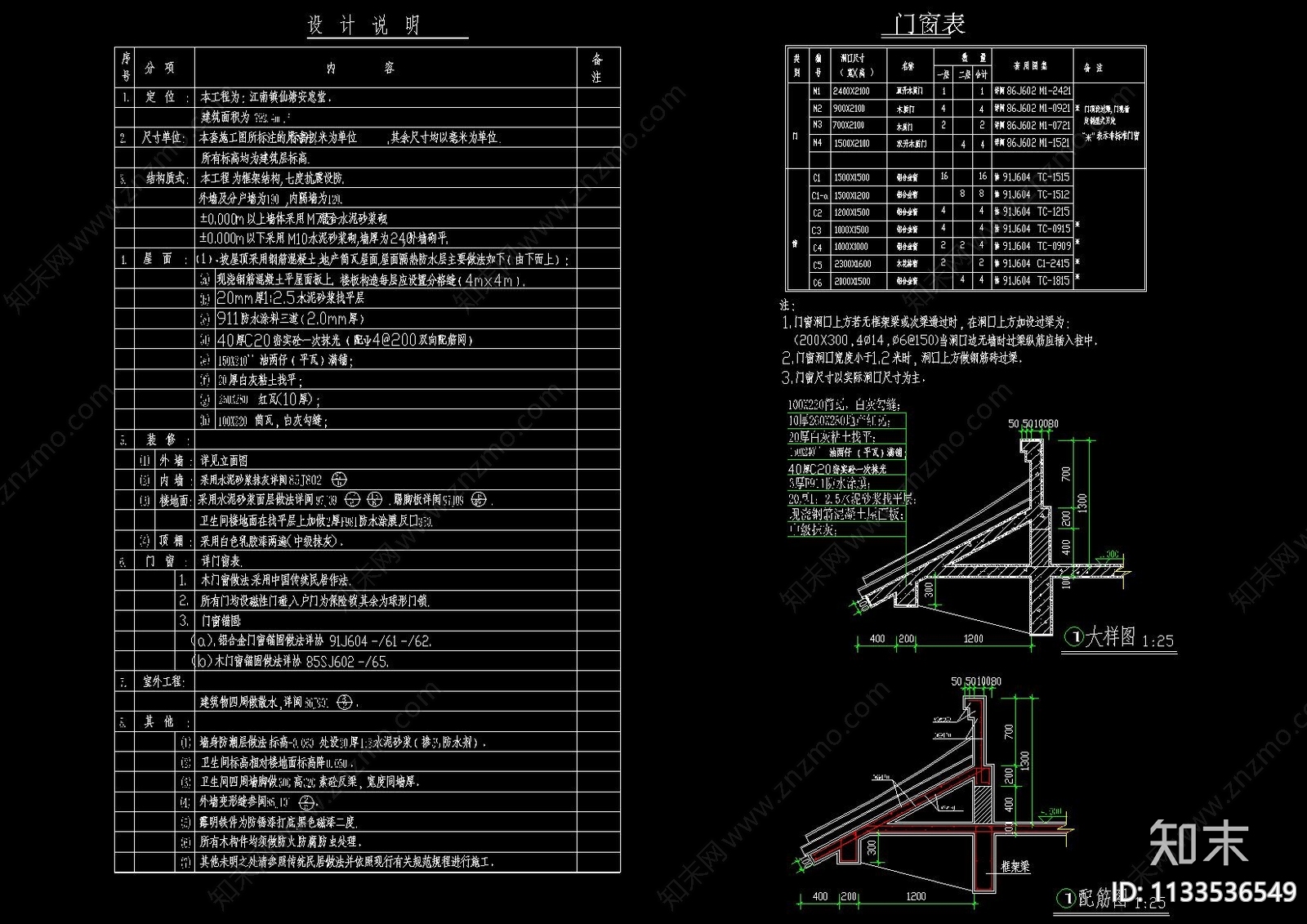Select the '2400X2100' size cell

click(x=851, y=92)
